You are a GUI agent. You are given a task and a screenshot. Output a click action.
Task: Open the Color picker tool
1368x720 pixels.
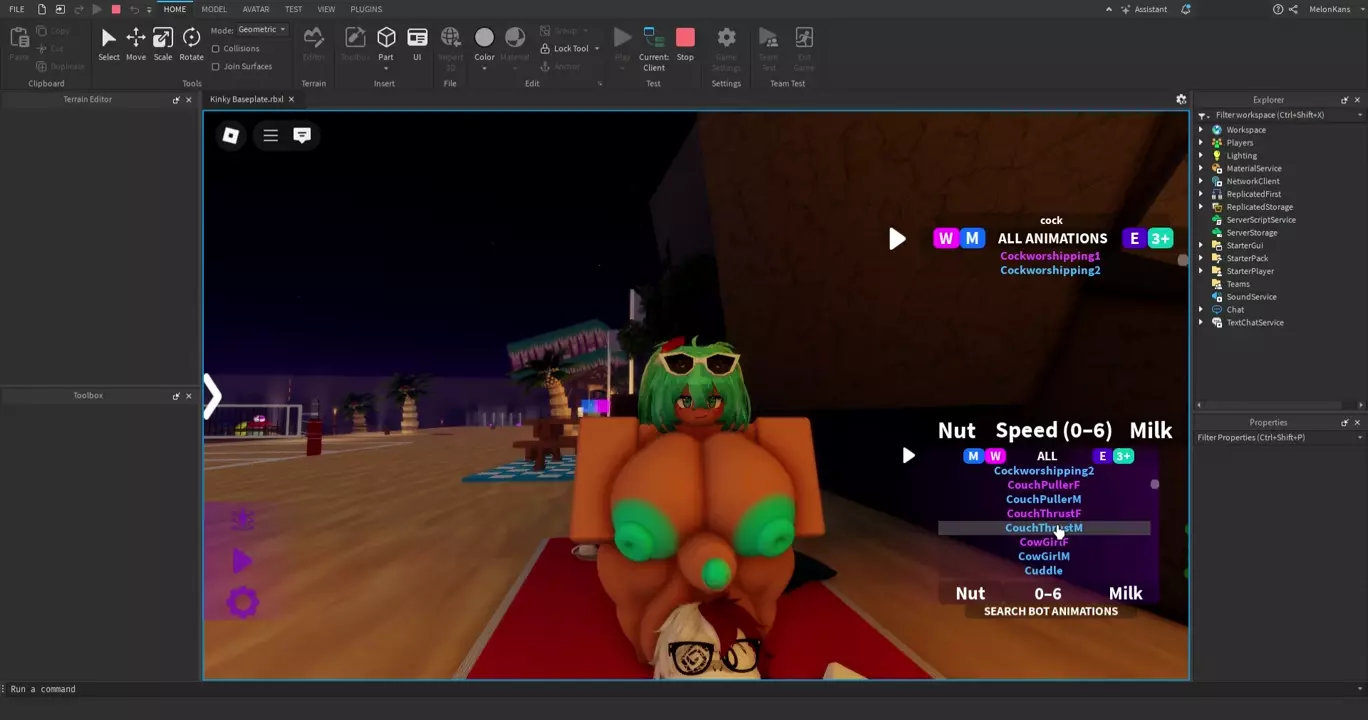pos(484,43)
